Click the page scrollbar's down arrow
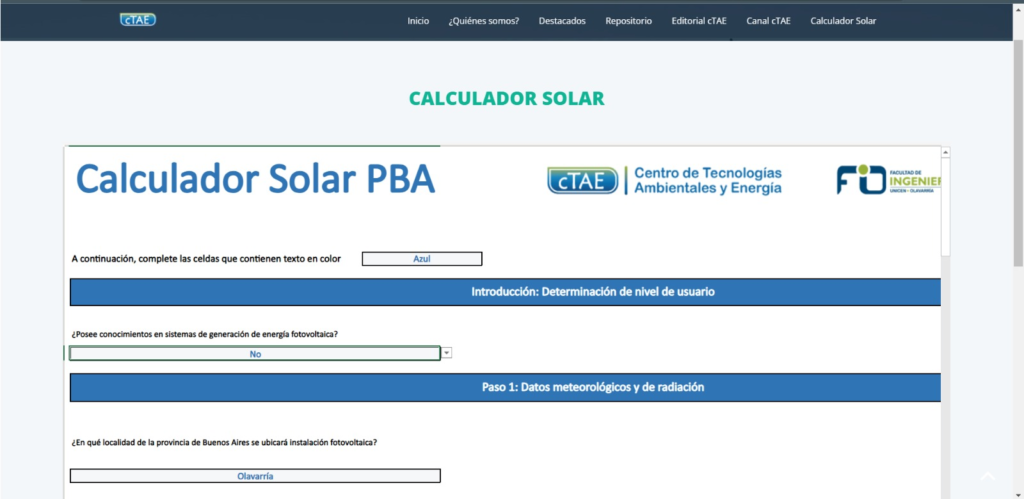The height and width of the screenshot is (499, 1024). pyautogui.click(x=1017, y=493)
